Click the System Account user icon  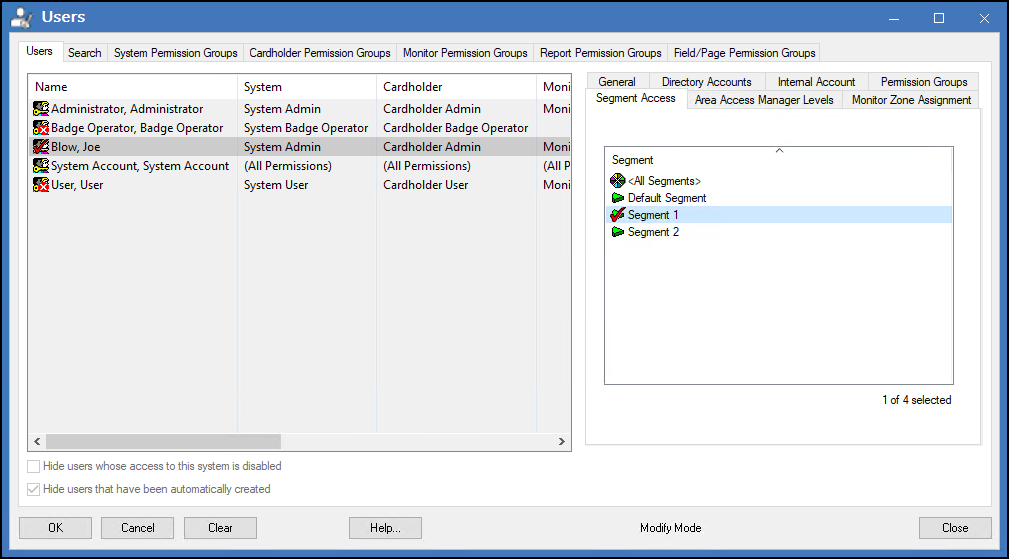click(41, 166)
